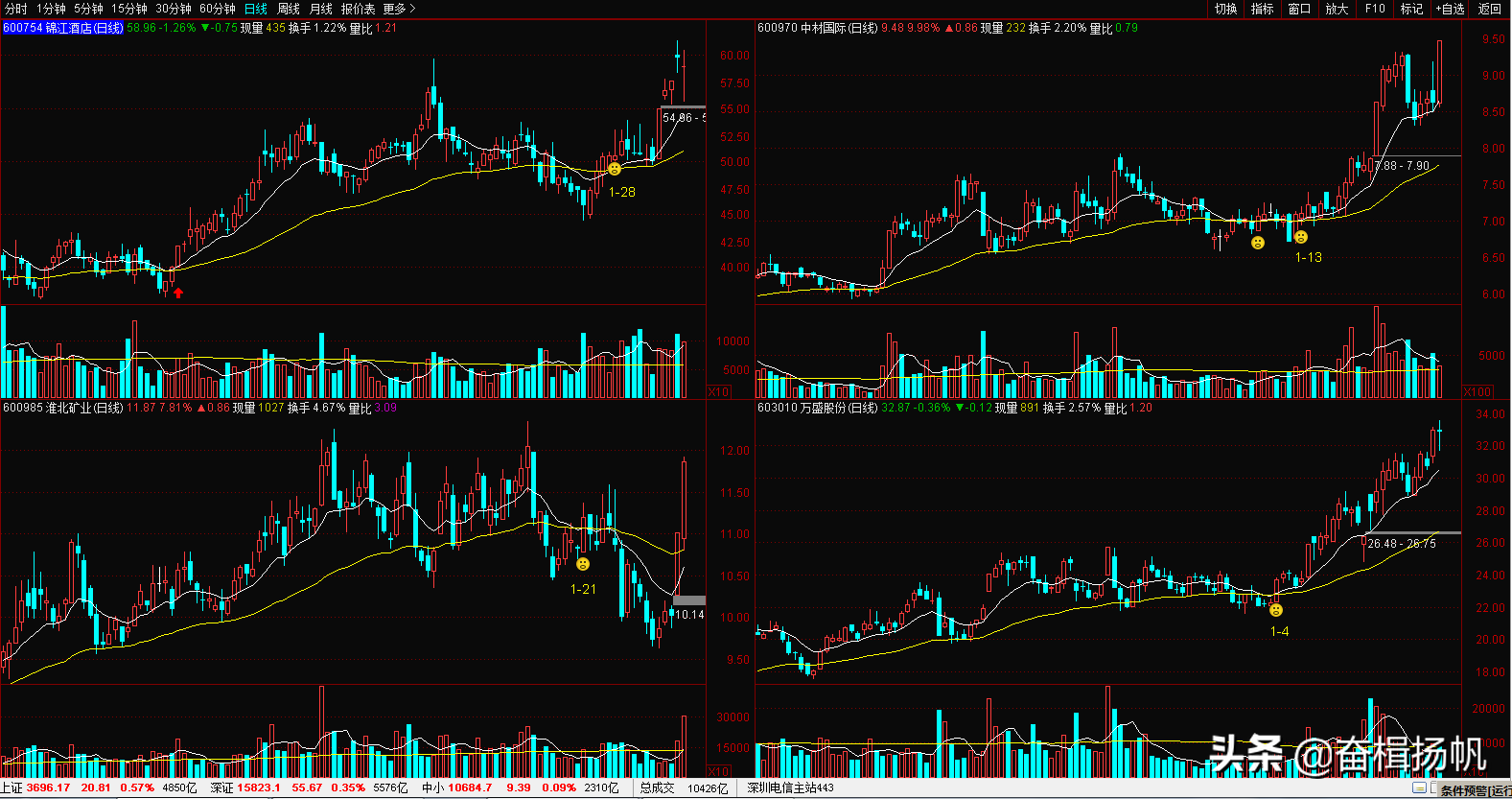Click the smiley marker above 1-13 label

click(1301, 237)
